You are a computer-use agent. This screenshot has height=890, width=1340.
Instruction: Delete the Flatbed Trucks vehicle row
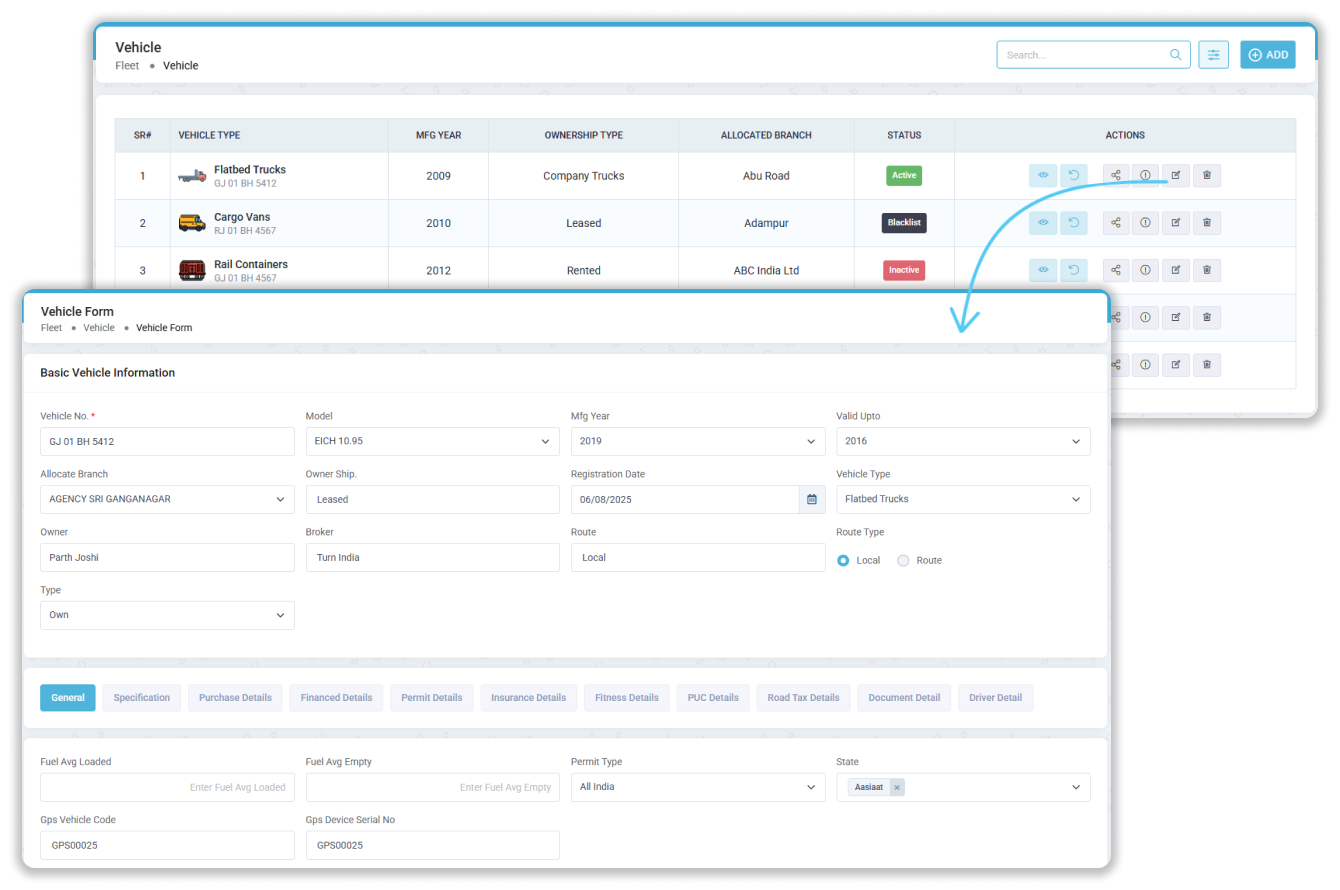(x=1207, y=175)
